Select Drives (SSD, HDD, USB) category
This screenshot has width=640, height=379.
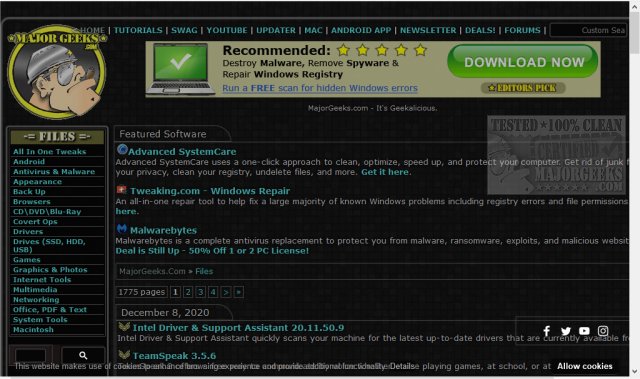click(x=49, y=246)
